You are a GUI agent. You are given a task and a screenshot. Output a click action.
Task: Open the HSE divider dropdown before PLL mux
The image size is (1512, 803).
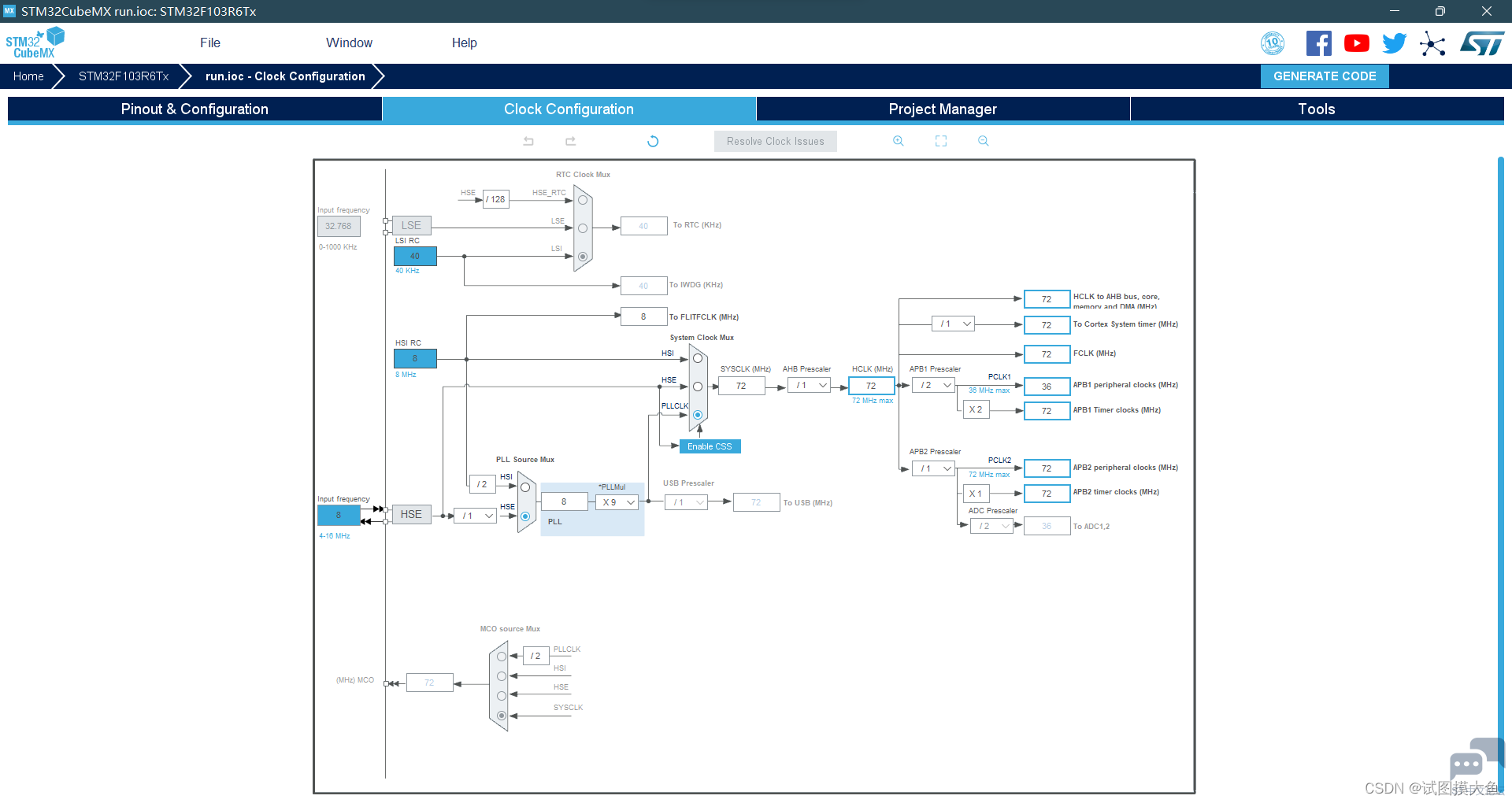(475, 516)
